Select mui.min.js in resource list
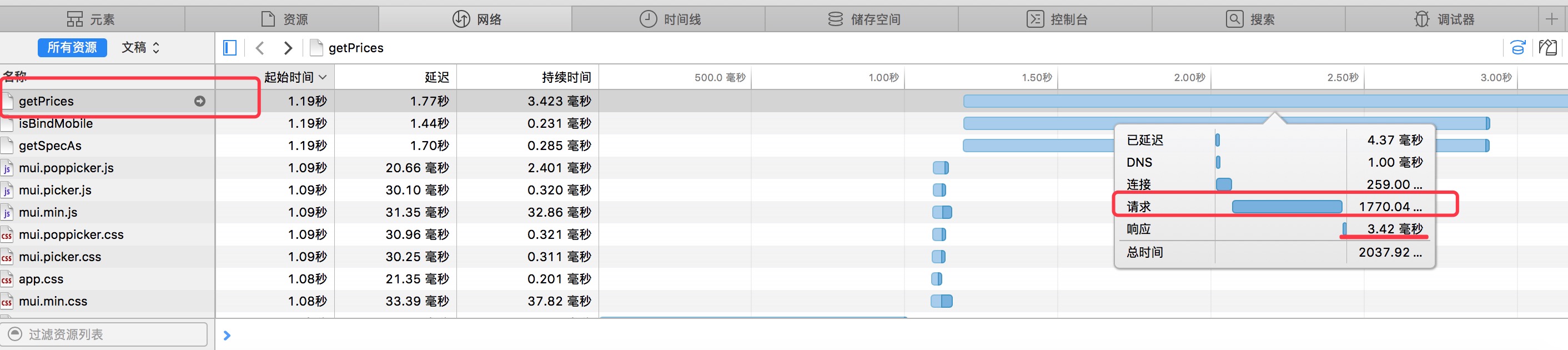The height and width of the screenshot is (350, 1568). [x=48, y=212]
